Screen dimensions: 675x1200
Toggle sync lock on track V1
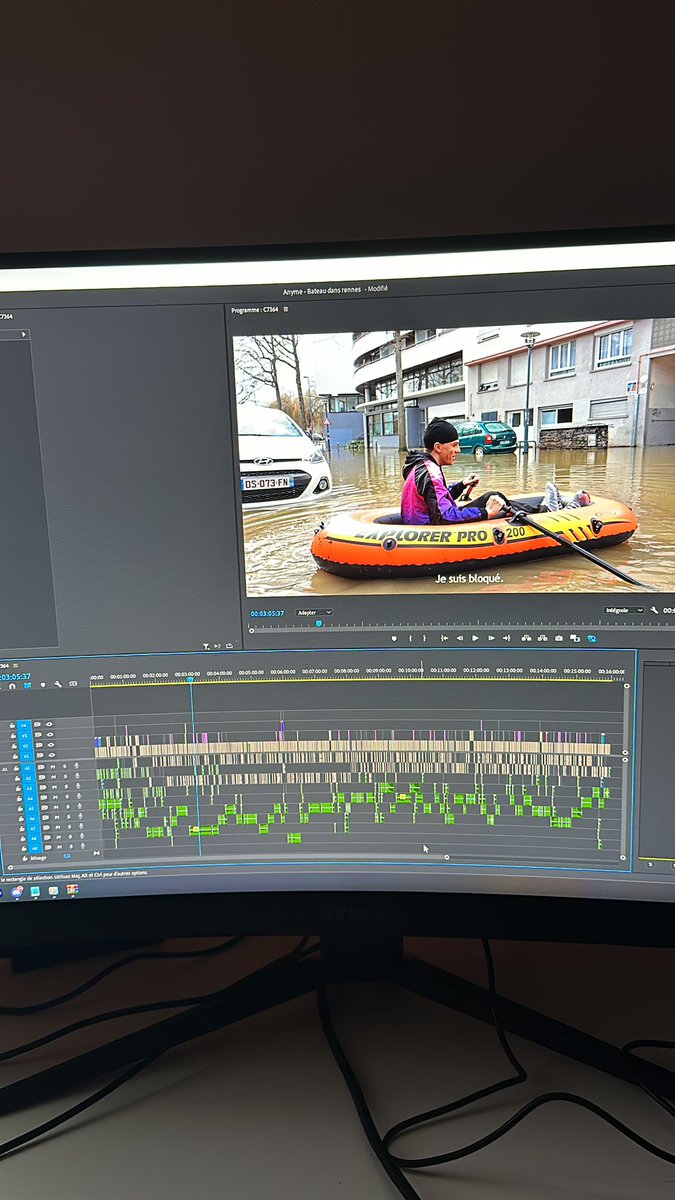click(40, 755)
